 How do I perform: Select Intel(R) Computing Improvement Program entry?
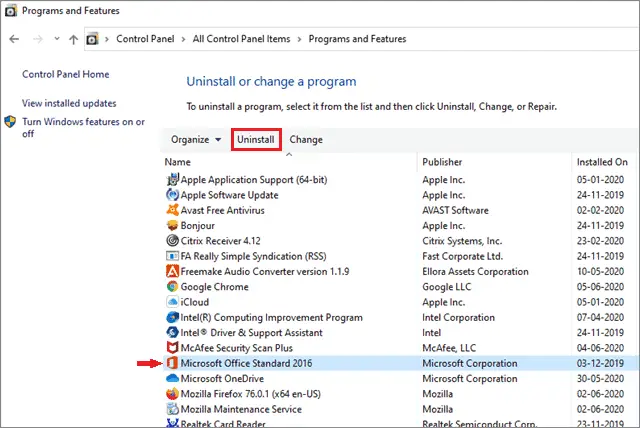click(400, 317)
